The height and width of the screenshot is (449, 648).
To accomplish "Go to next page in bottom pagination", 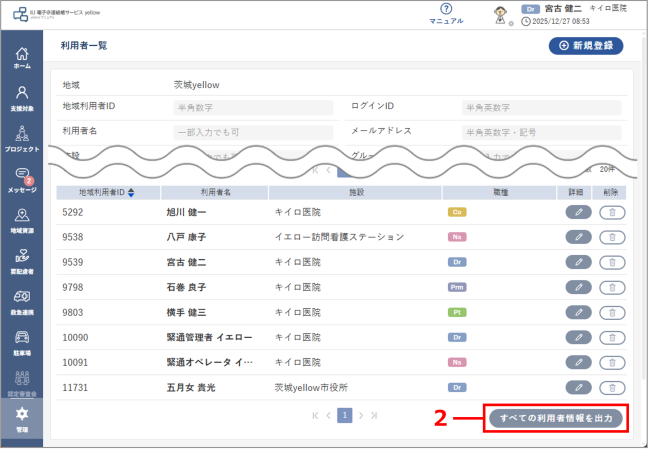I will click(x=360, y=414).
